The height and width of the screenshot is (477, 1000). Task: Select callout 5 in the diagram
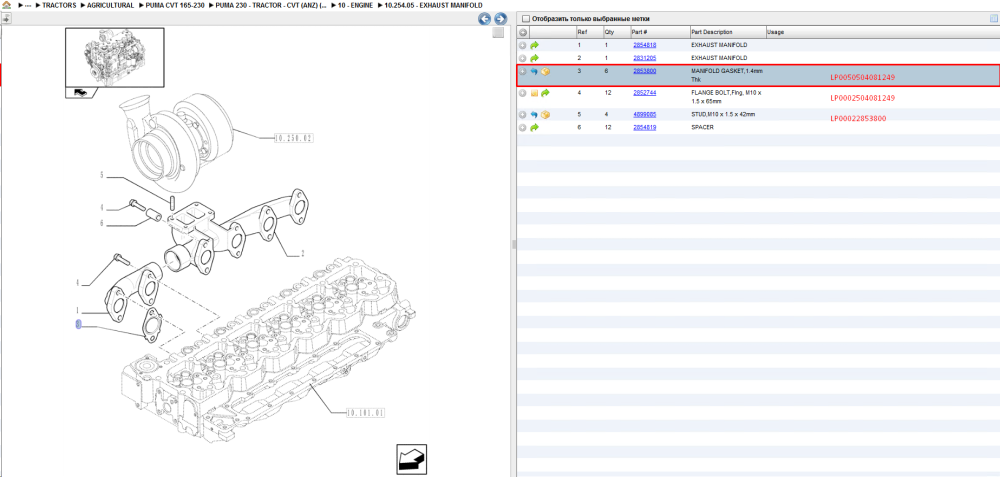click(101, 175)
